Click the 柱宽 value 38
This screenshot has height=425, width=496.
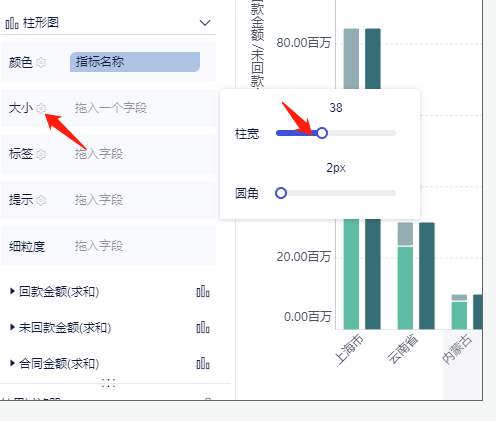tap(336, 108)
